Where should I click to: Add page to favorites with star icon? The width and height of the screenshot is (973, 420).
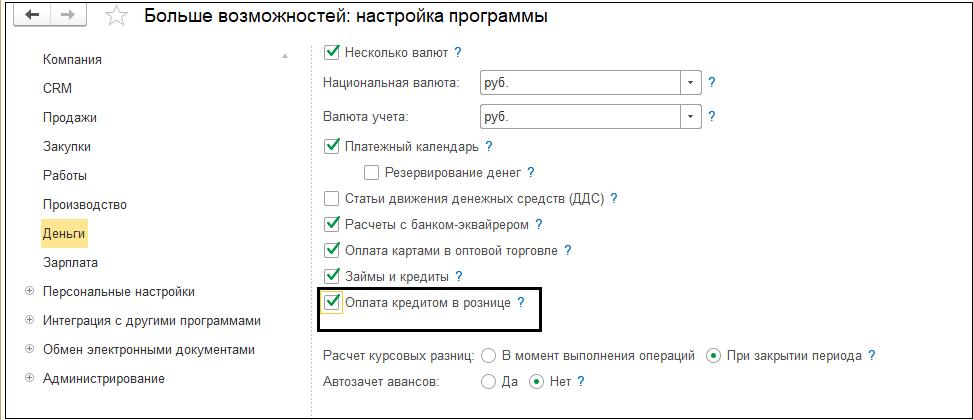117,17
